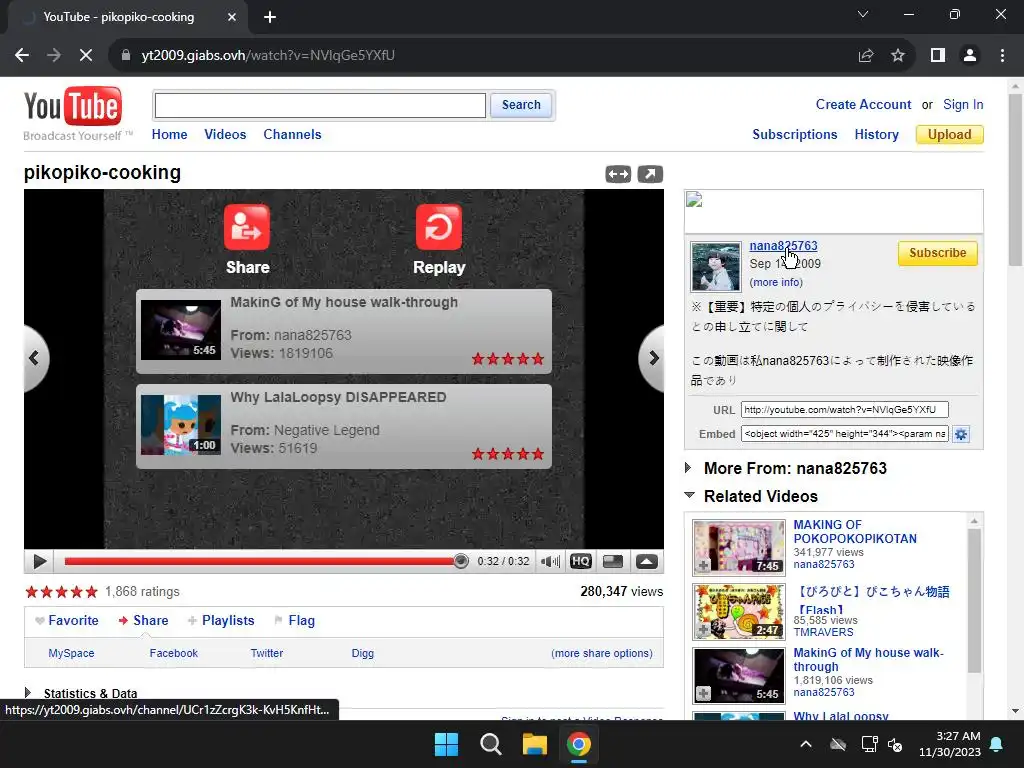
Task: Share the video to Facebook
Action: coord(174,653)
